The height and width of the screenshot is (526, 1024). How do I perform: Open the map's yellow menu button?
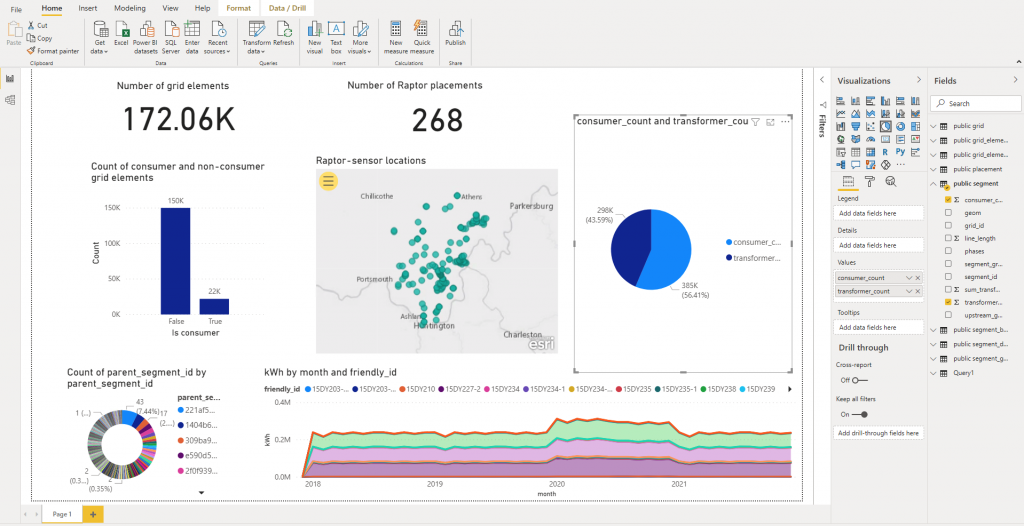tap(328, 181)
